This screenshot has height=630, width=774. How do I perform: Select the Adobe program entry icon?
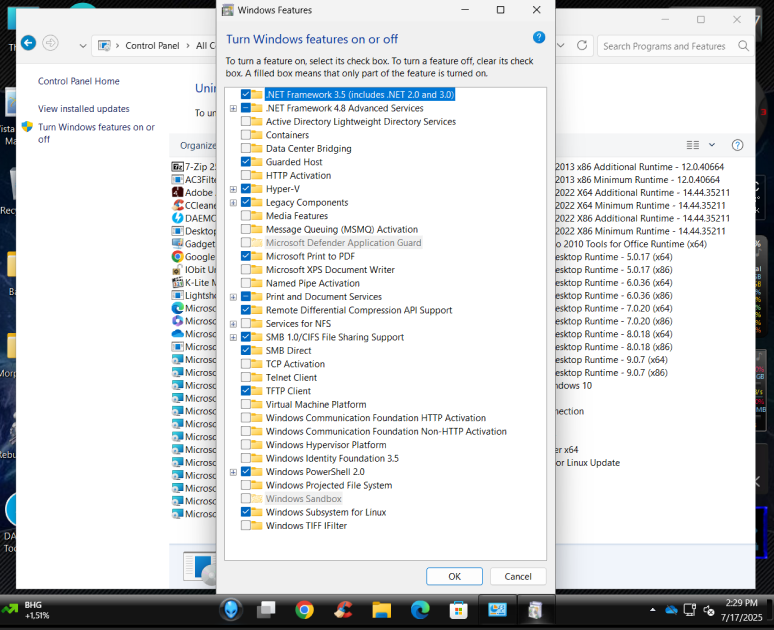[x=177, y=193]
